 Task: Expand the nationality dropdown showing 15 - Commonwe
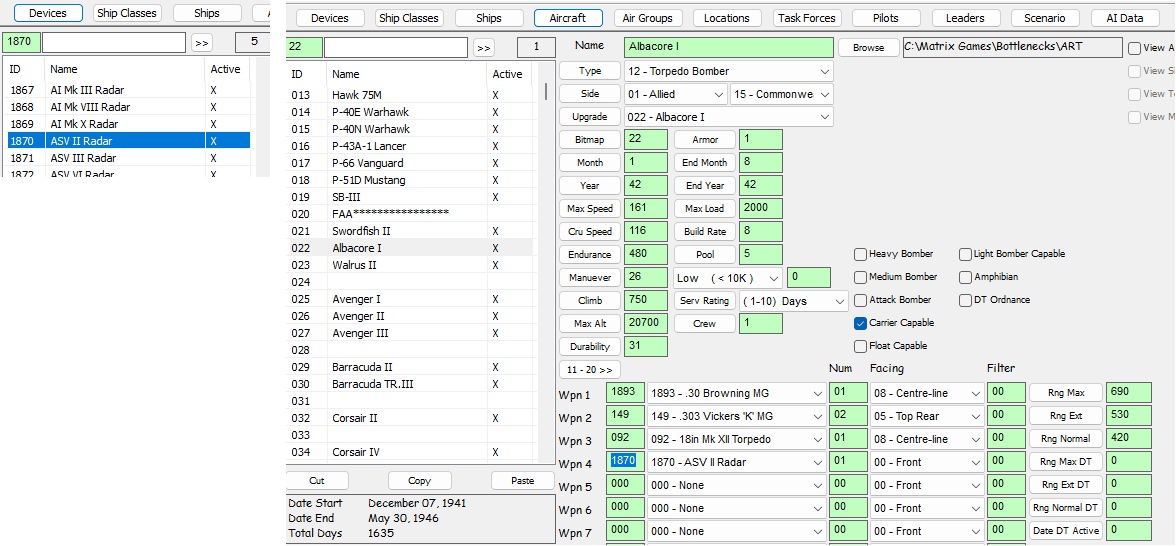click(x=782, y=94)
